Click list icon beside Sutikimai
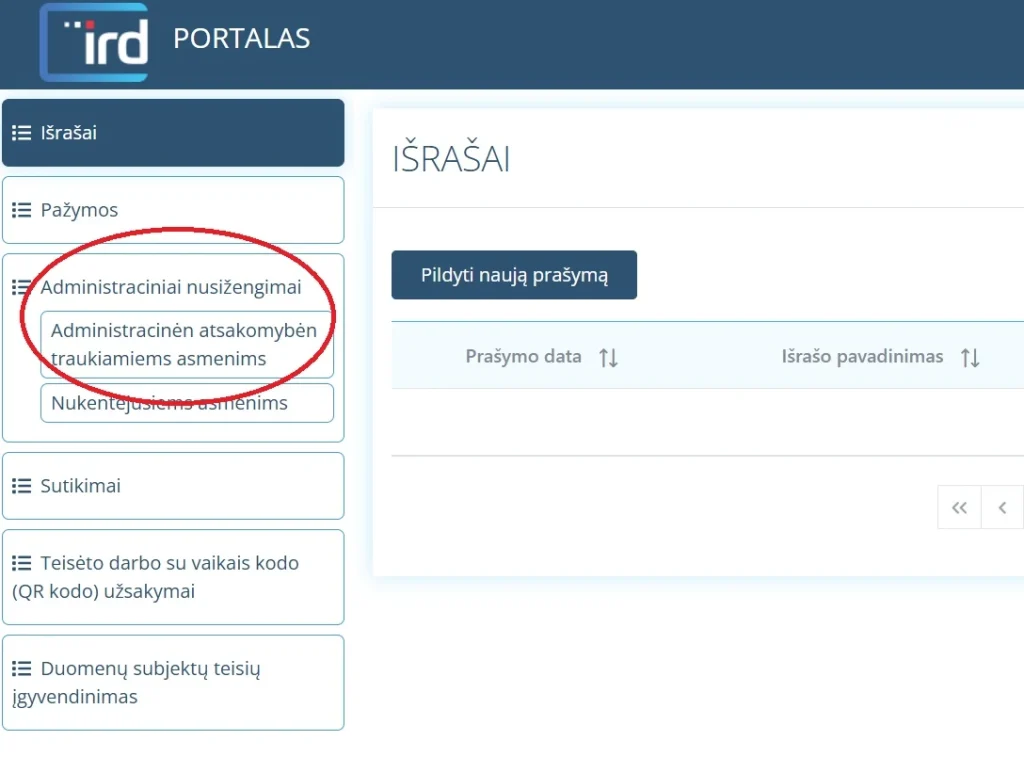Image resolution: width=1024 pixels, height=757 pixels. [x=21, y=486]
